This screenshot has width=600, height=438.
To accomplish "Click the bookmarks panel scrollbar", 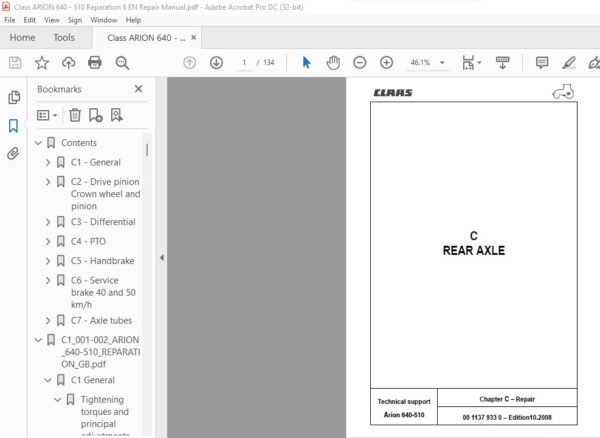I will point(147,150).
